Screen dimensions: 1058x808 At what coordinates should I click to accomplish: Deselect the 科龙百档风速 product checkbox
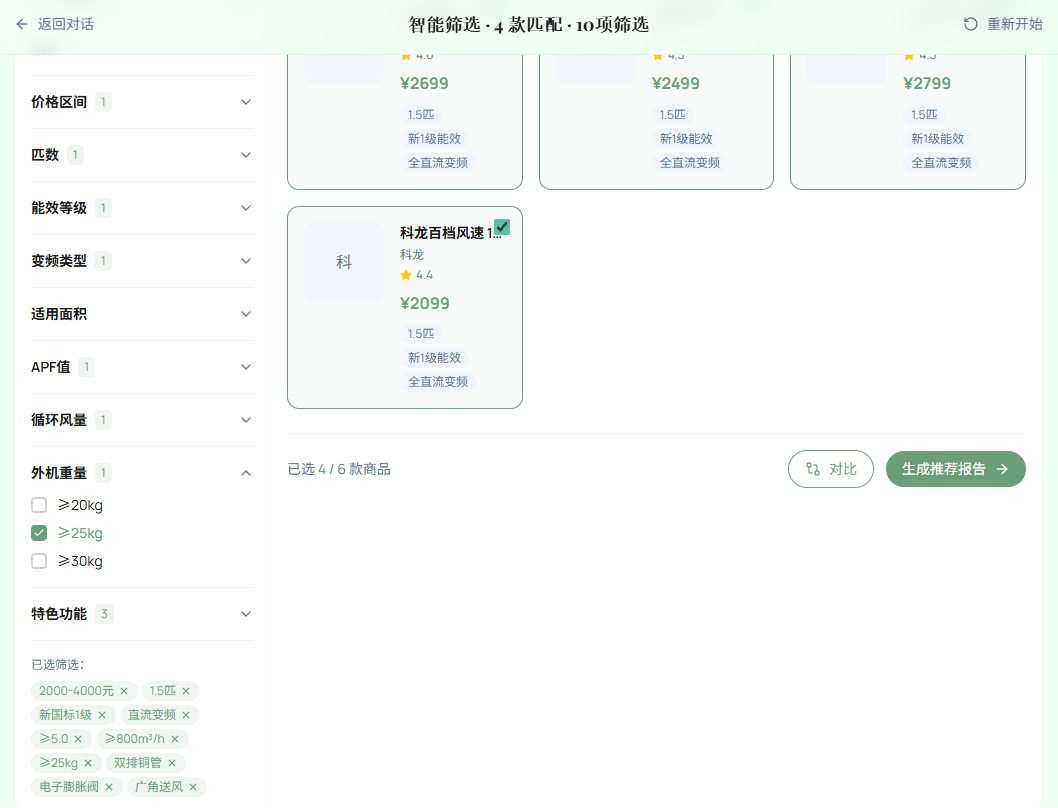502,227
